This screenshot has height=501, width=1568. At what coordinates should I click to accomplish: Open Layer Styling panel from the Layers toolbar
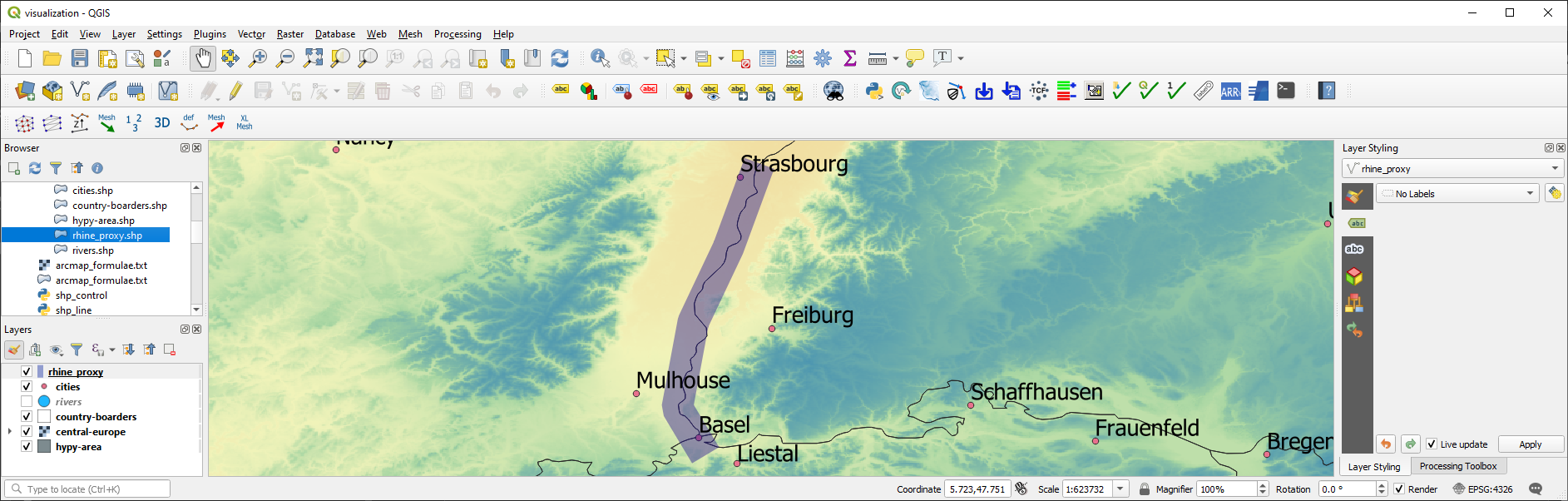pos(14,350)
